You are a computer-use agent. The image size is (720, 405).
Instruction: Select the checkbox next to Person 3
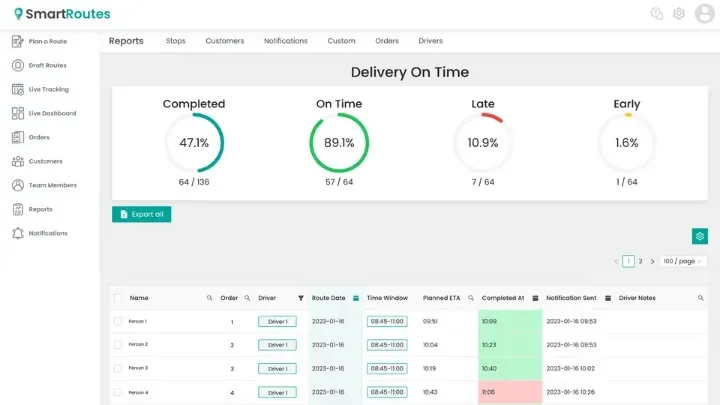pyautogui.click(x=118, y=368)
